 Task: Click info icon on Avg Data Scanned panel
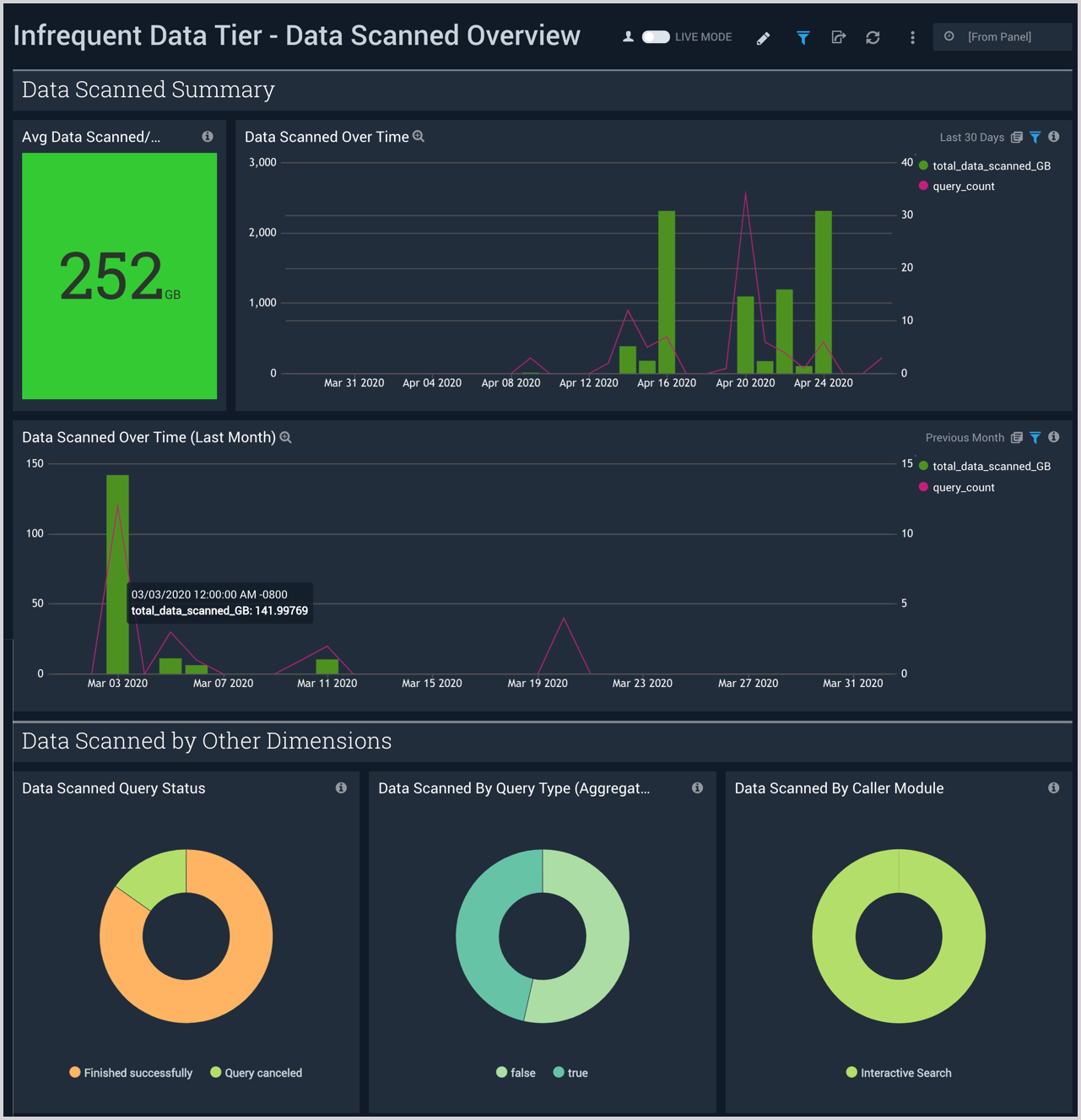tap(208, 137)
